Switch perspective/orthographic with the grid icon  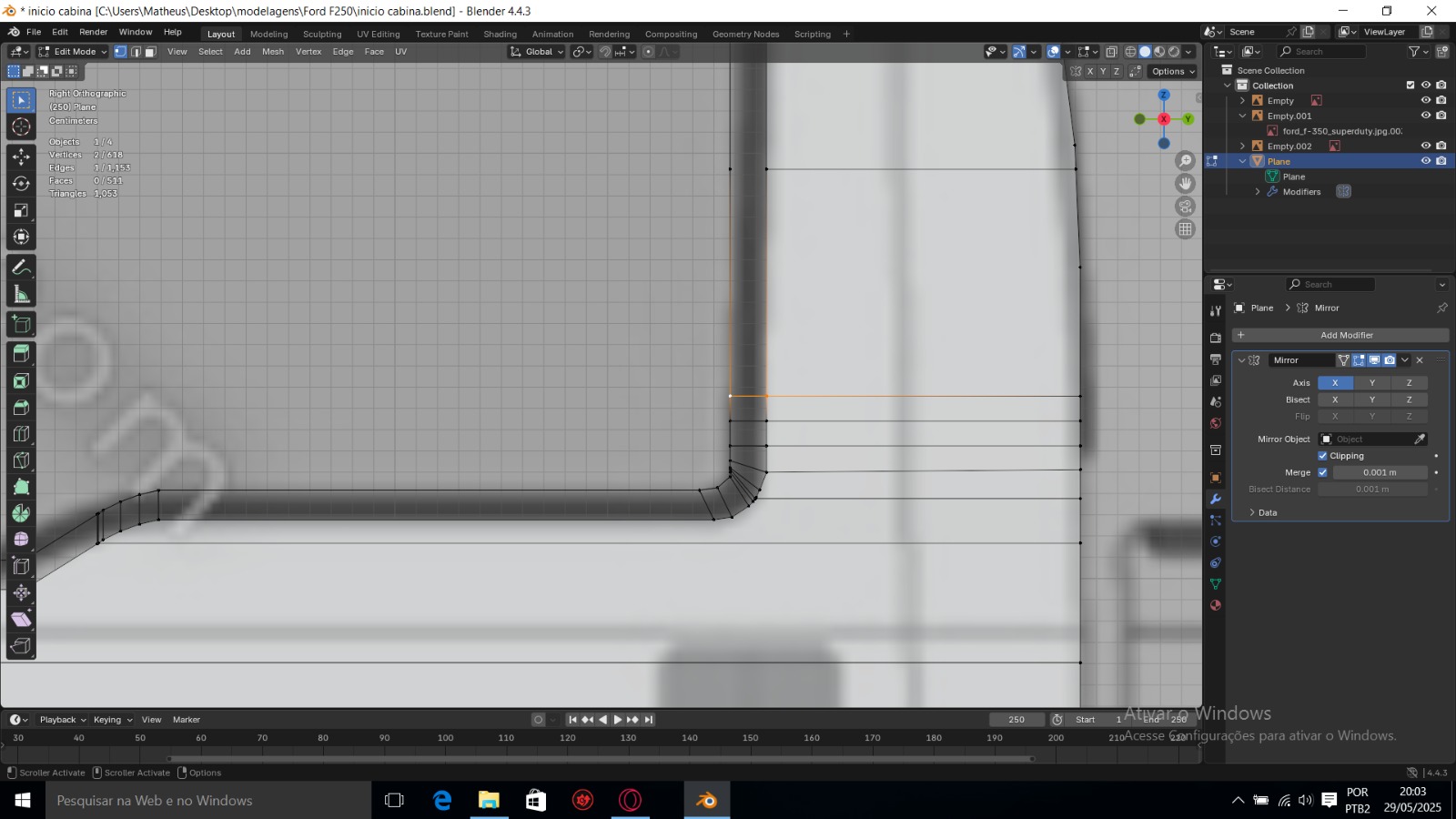[1185, 229]
